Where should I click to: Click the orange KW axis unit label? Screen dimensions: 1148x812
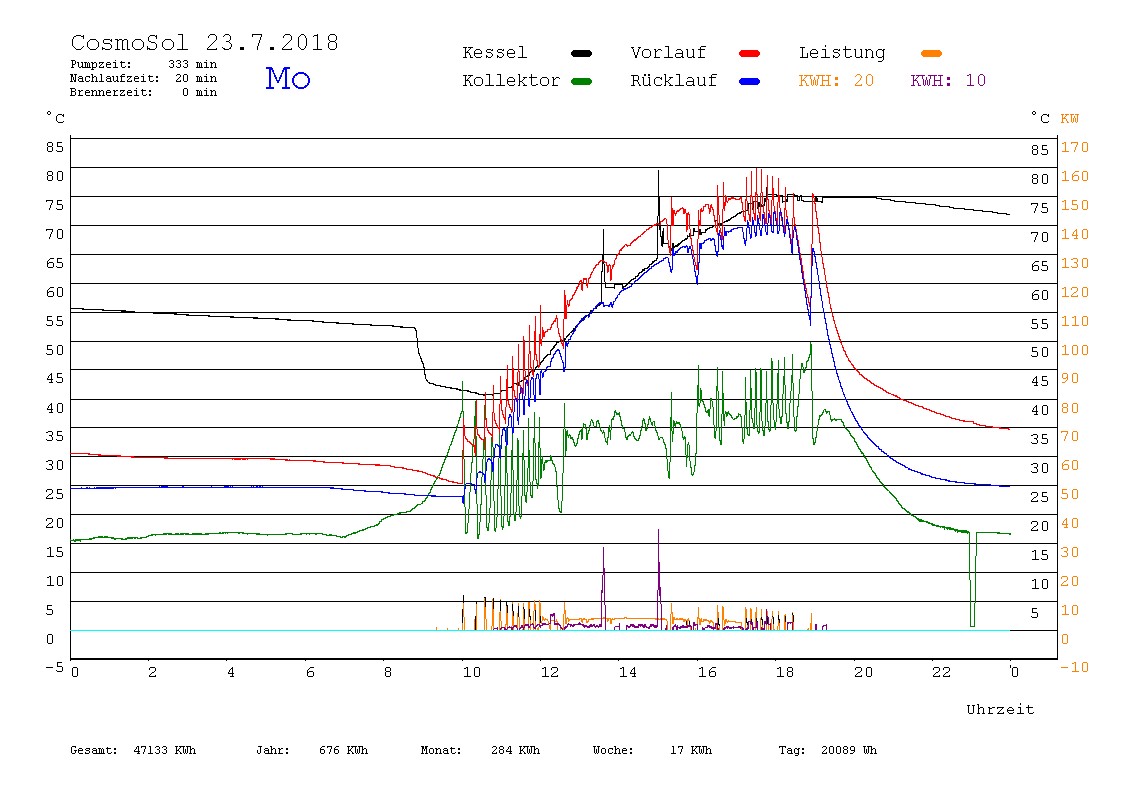point(1070,119)
